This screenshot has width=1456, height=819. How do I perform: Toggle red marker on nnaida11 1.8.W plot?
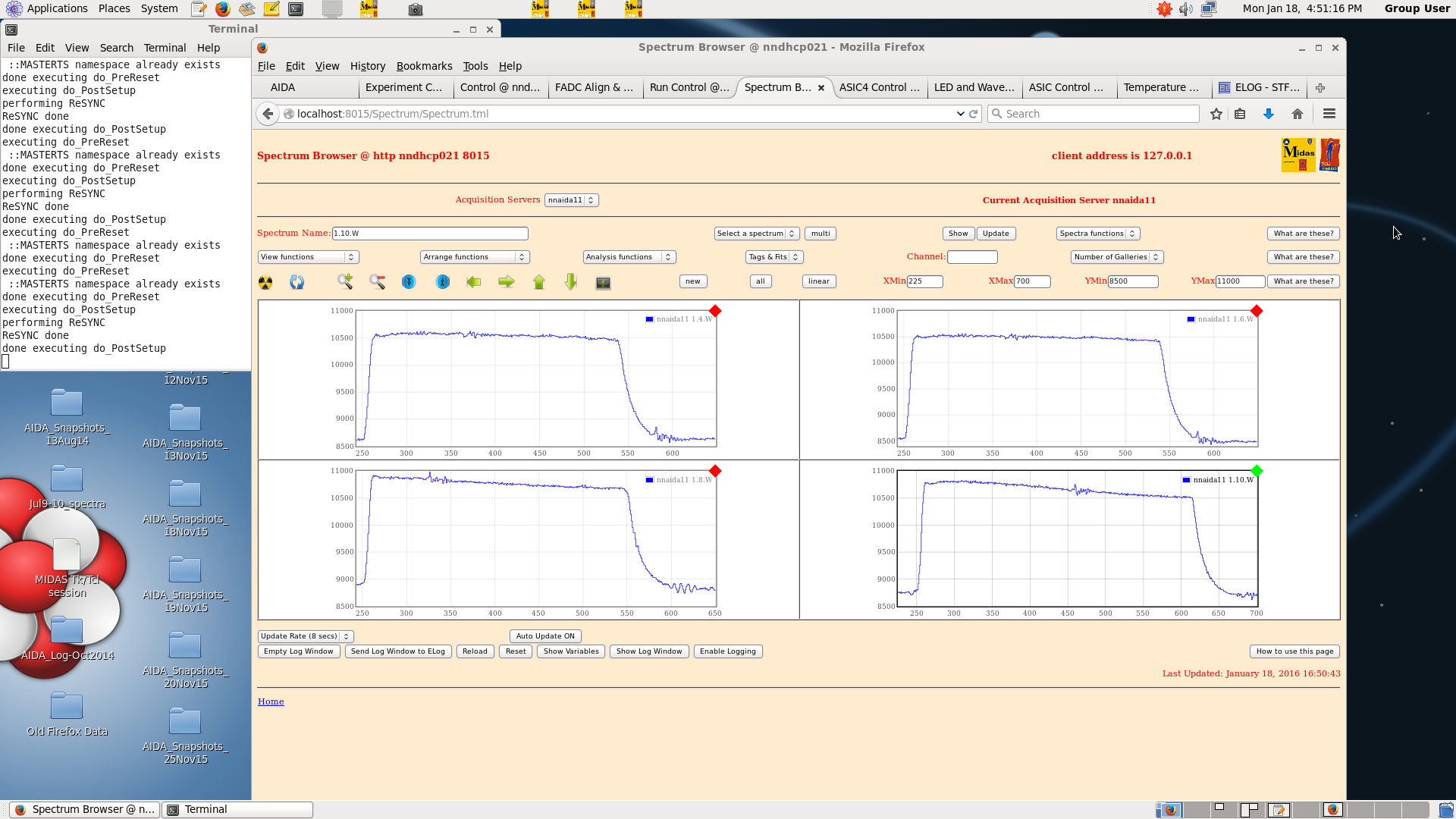click(715, 471)
